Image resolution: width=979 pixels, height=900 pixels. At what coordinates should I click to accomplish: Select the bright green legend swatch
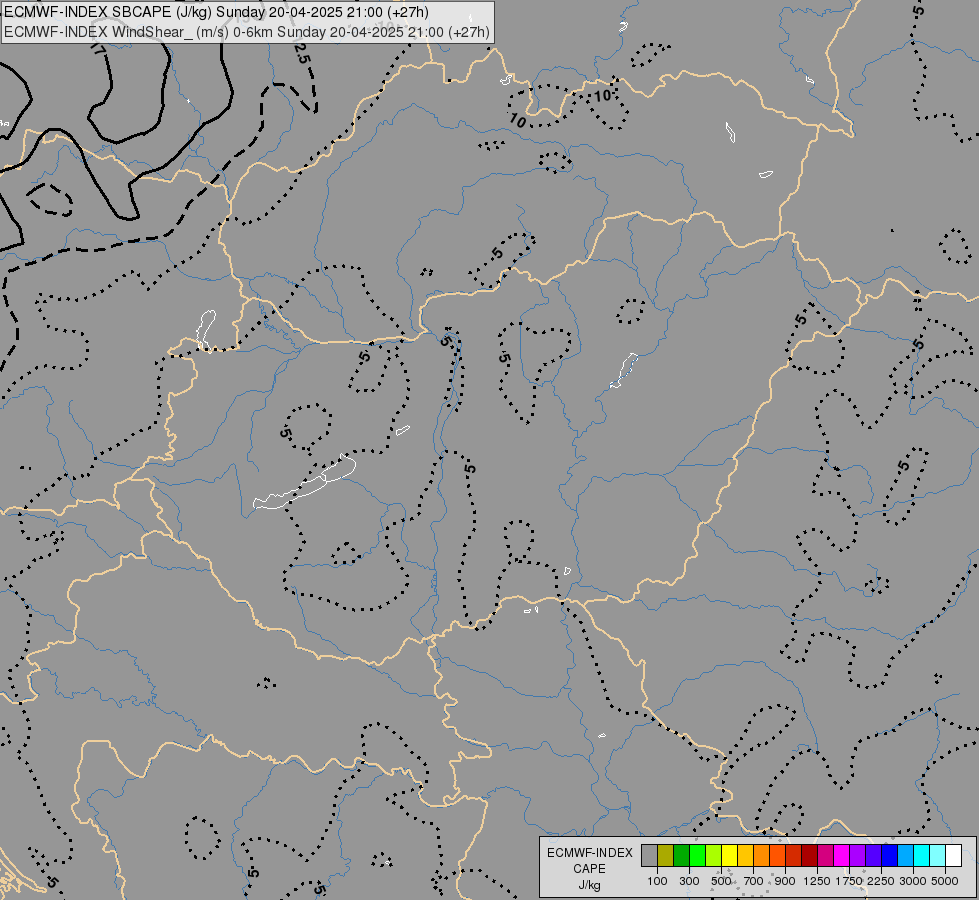click(697, 855)
